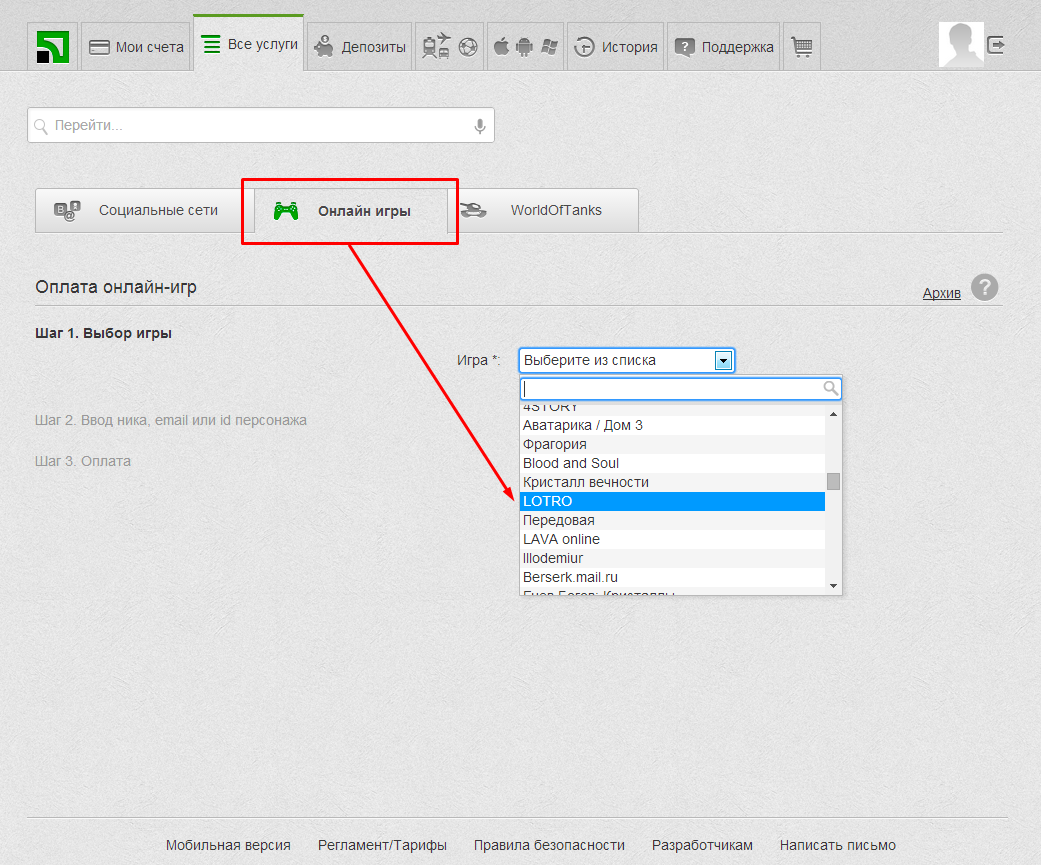Click the green PrivatBank logo home icon

(x=53, y=47)
